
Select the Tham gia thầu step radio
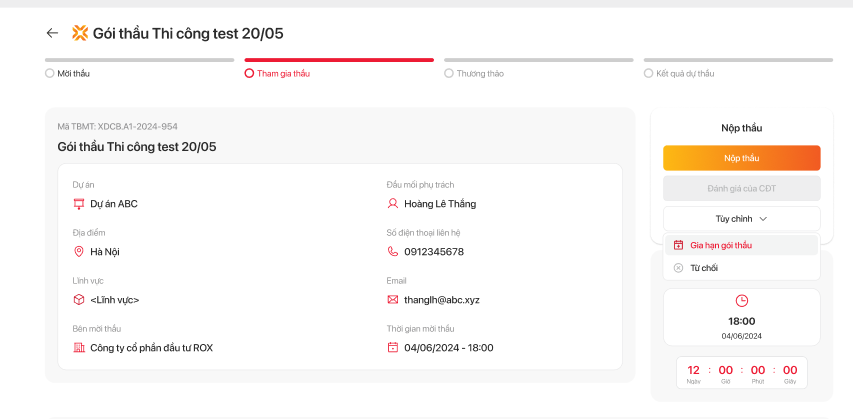[249, 73]
